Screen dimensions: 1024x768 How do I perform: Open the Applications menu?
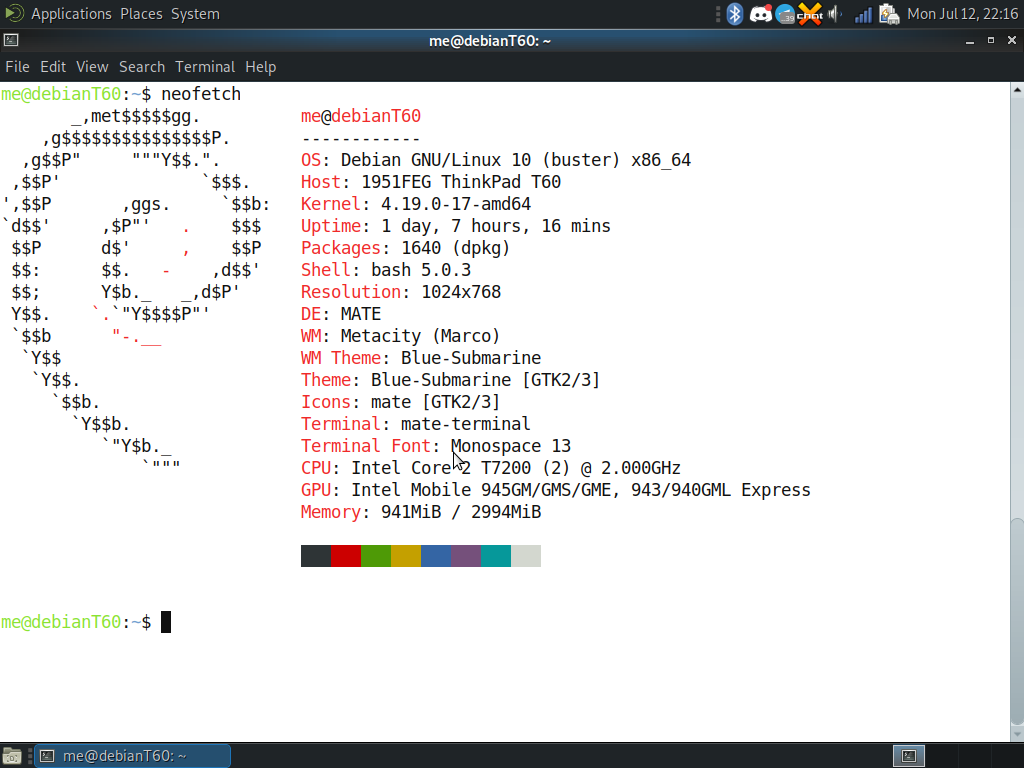(x=70, y=14)
